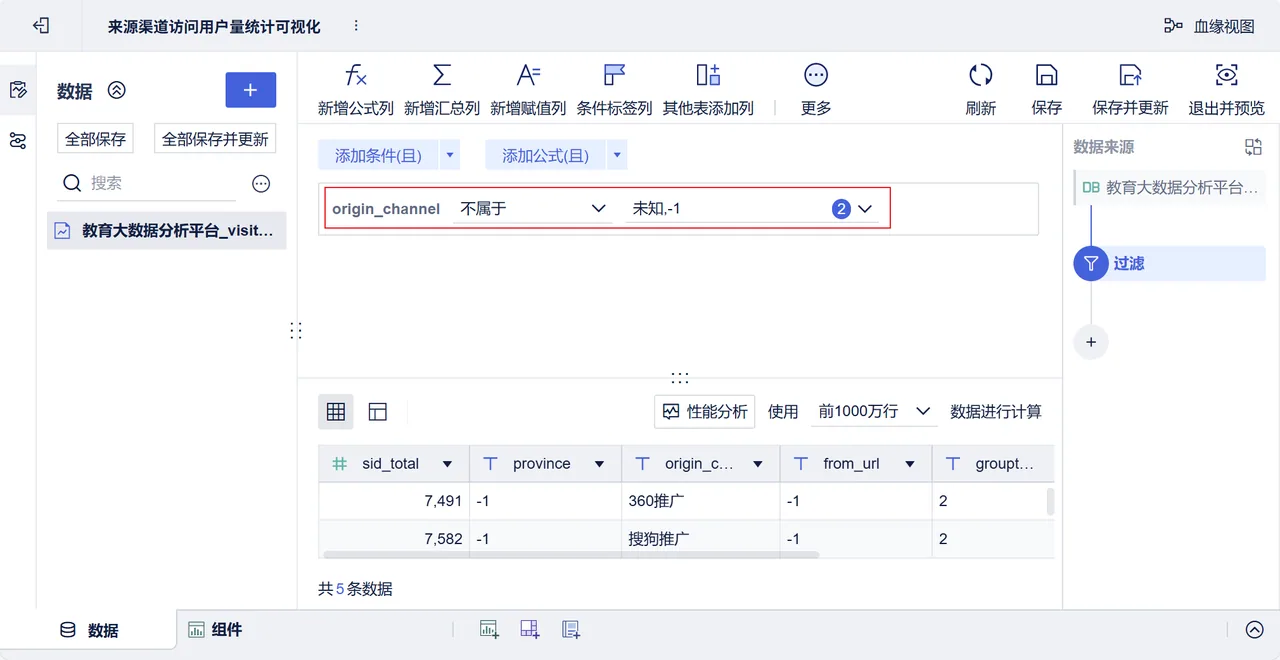Open sid_total column dropdown arrow
The image size is (1280, 660).
(447, 464)
